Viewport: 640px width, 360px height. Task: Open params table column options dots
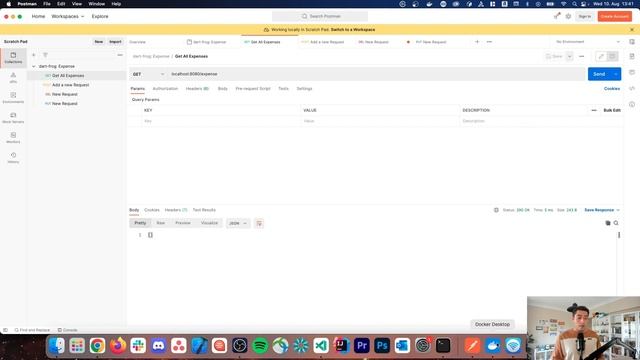coord(594,110)
